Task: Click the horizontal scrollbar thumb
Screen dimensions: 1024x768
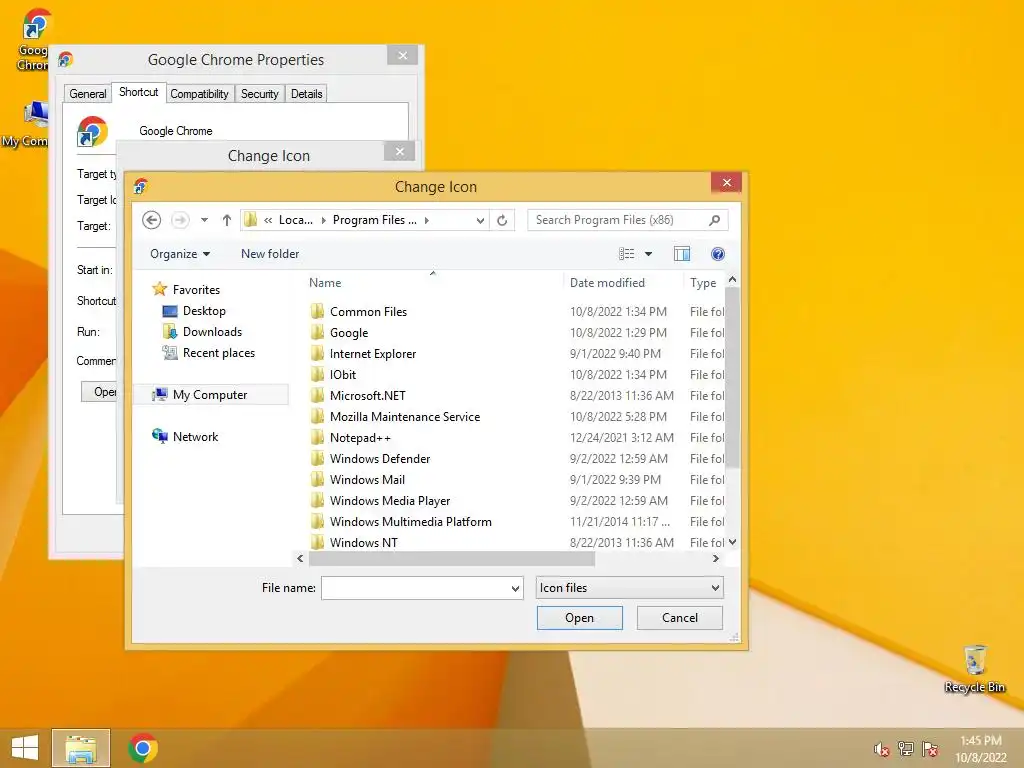Action: [x=452, y=558]
